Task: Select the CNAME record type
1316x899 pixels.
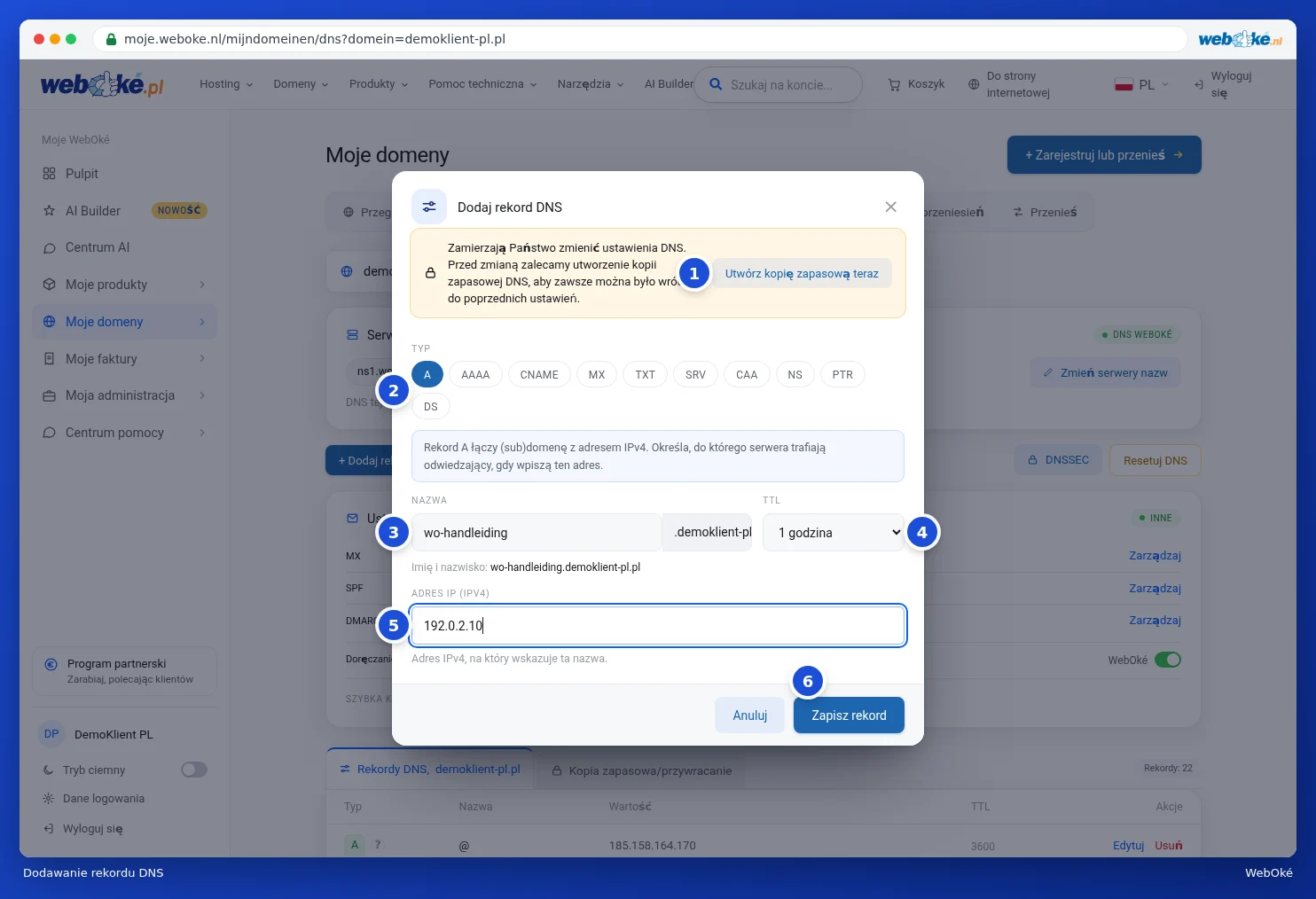Action: pos(539,375)
